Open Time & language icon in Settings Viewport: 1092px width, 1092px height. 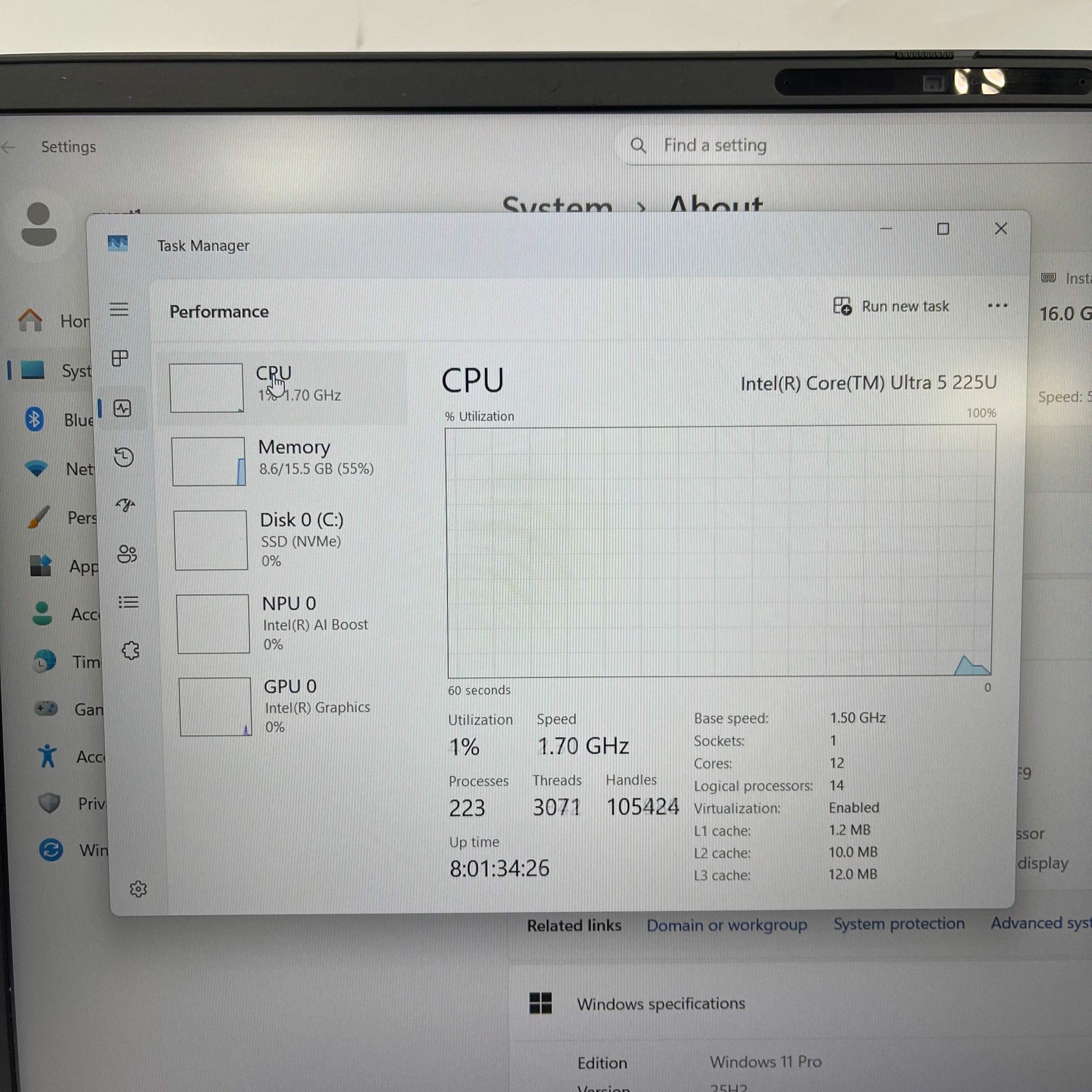pyautogui.click(x=45, y=661)
